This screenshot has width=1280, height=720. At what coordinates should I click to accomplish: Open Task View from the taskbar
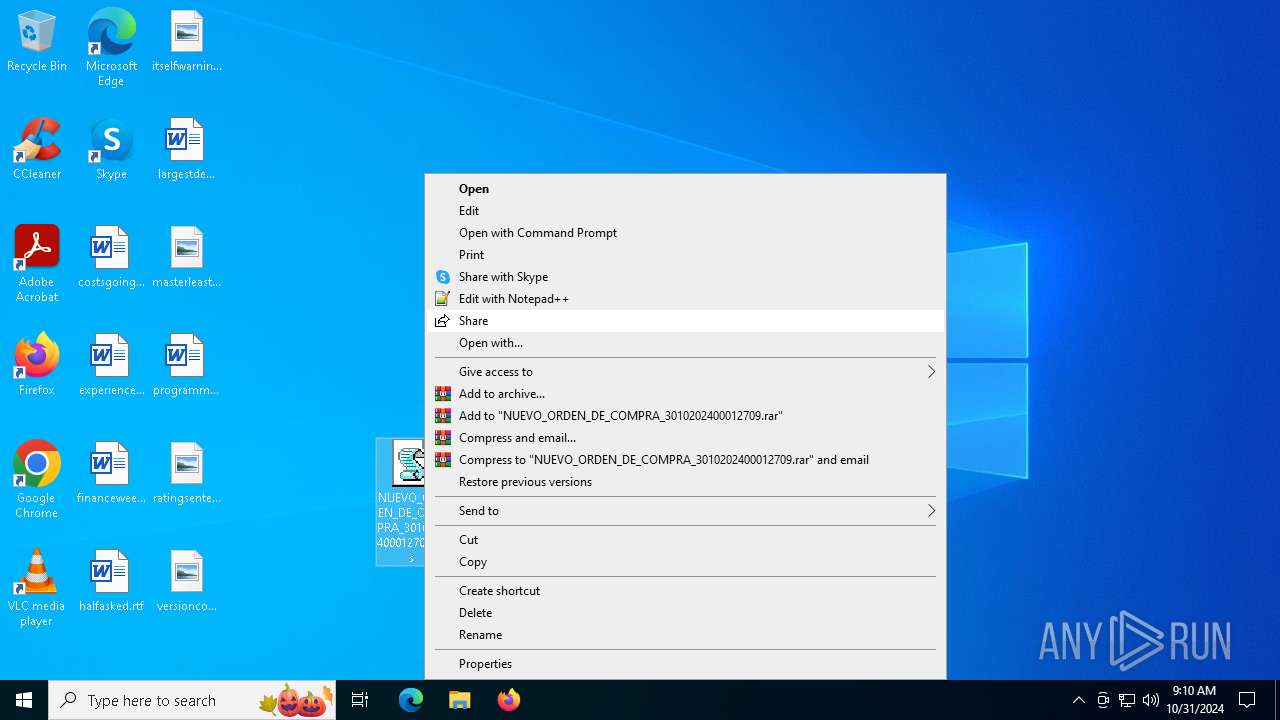pyautogui.click(x=360, y=700)
